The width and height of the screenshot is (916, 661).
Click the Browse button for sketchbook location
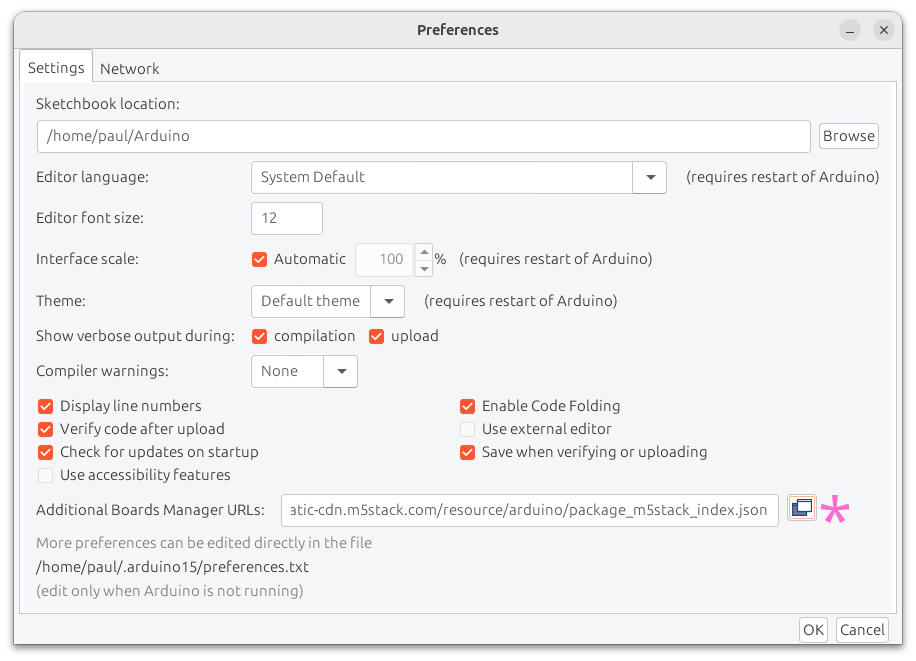pyautogui.click(x=848, y=136)
